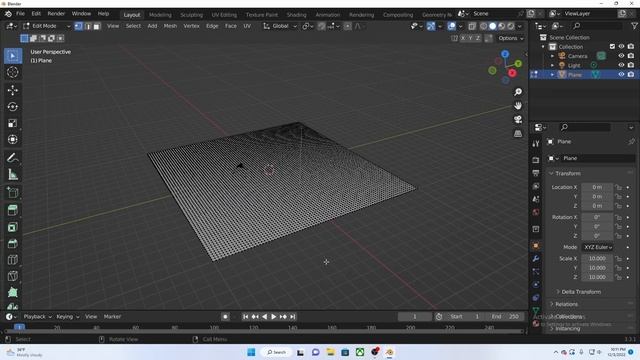The image size is (640, 360).
Task: Click the pan hand viewport icon
Action: point(518,106)
